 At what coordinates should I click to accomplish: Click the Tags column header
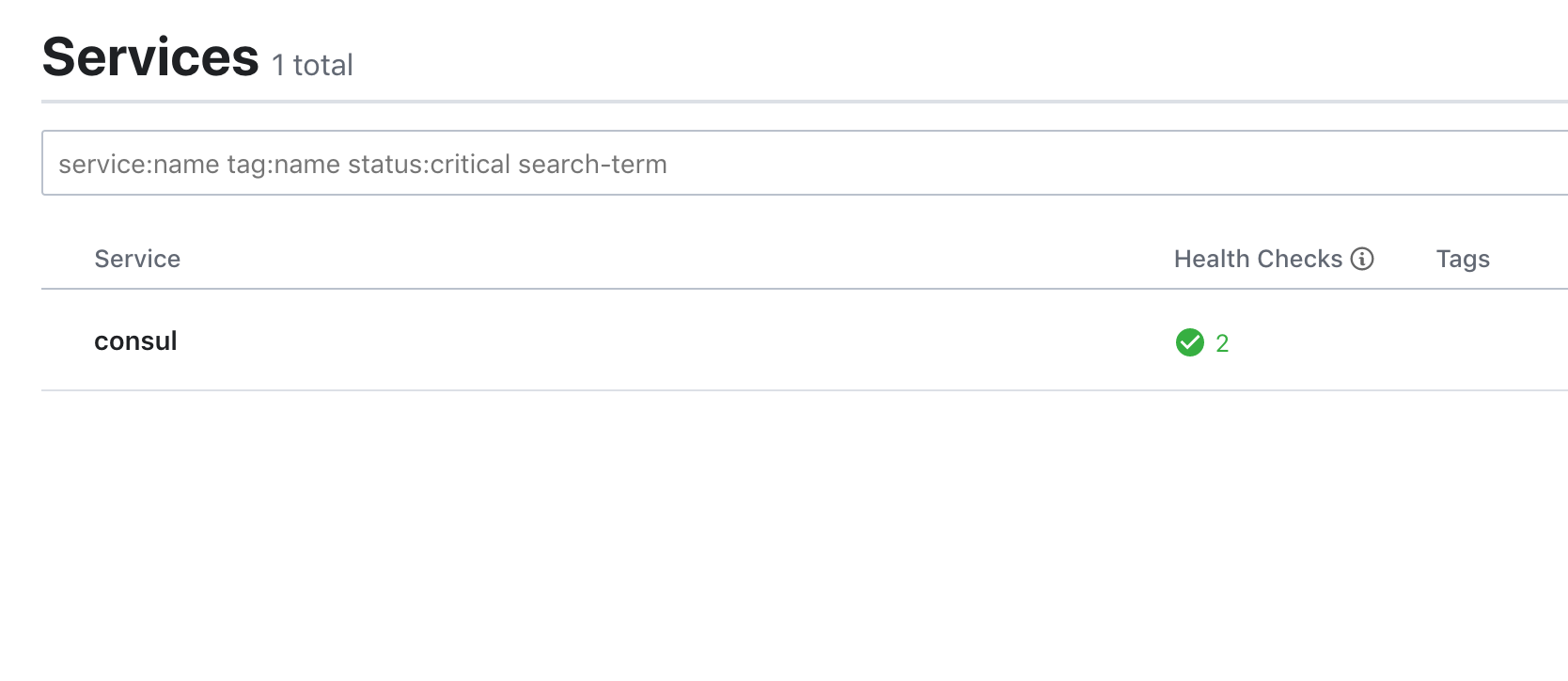pyautogui.click(x=1463, y=259)
